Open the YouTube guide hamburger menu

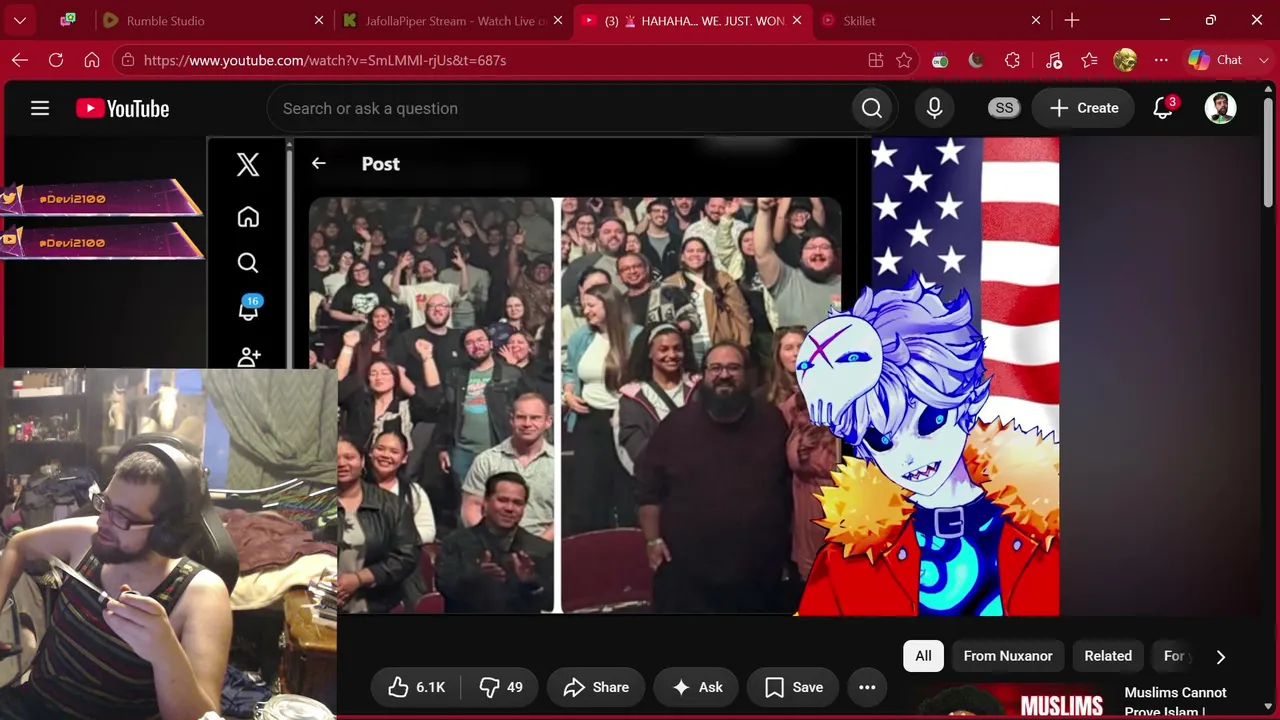coord(40,108)
